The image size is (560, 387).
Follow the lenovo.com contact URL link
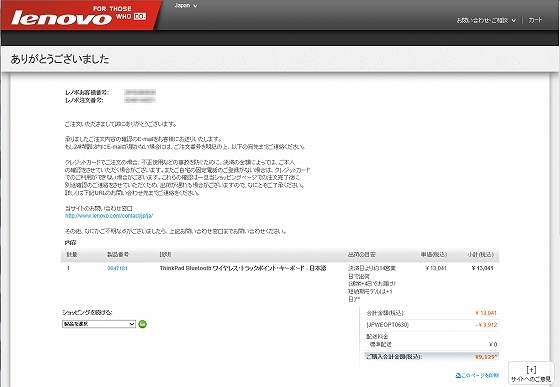click(109, 216)
